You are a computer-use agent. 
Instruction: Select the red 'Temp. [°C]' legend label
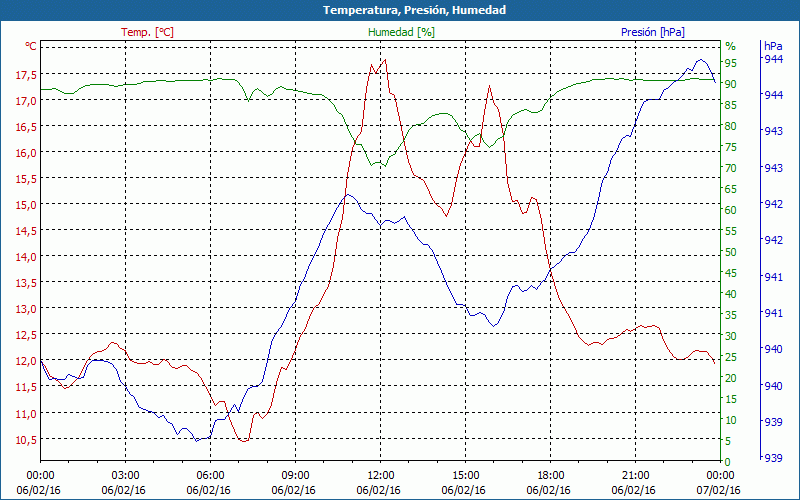pyautogui.click(x=147, y=32)
